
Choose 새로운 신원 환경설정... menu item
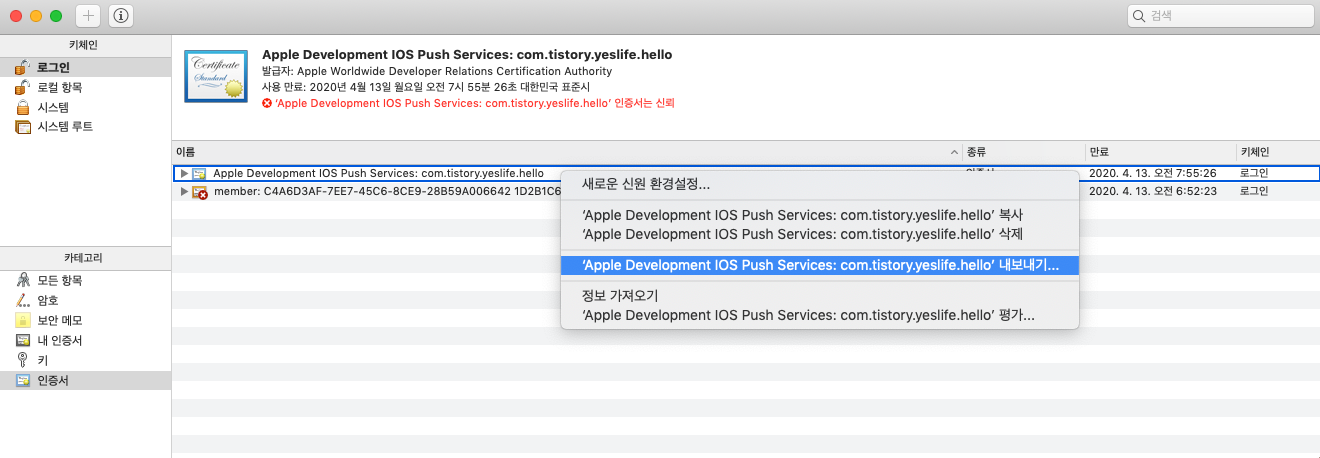820,184
